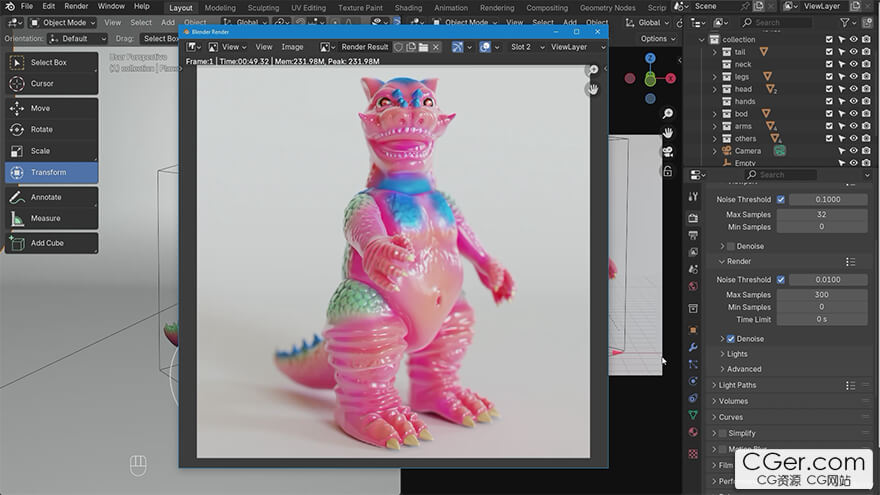The height and width of the screenshot is (495, 880).
Task: Open the viewport Options dropdown button
Action: tap(657, 39)
